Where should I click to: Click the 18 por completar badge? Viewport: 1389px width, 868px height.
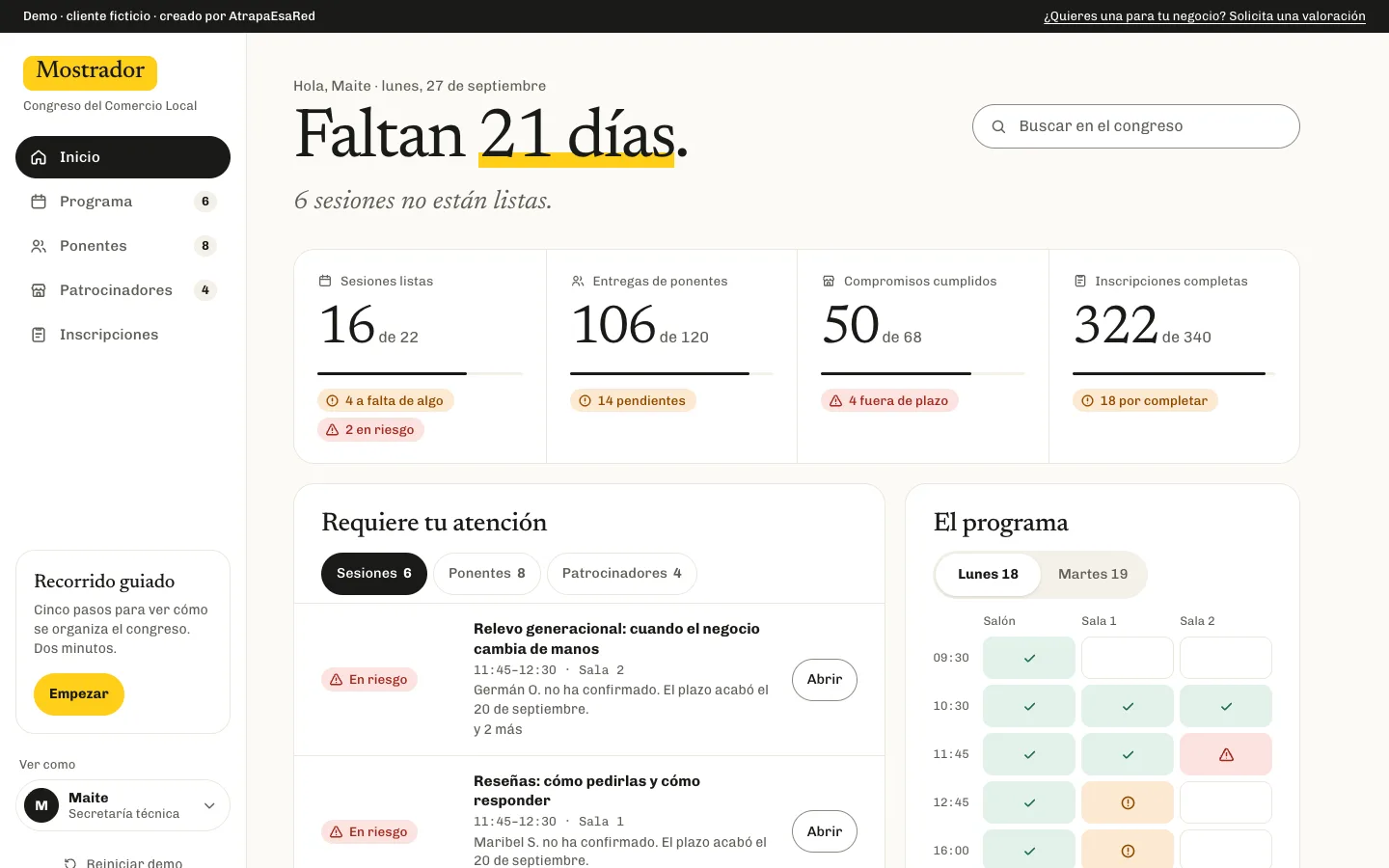click(x=1145, y=400)
